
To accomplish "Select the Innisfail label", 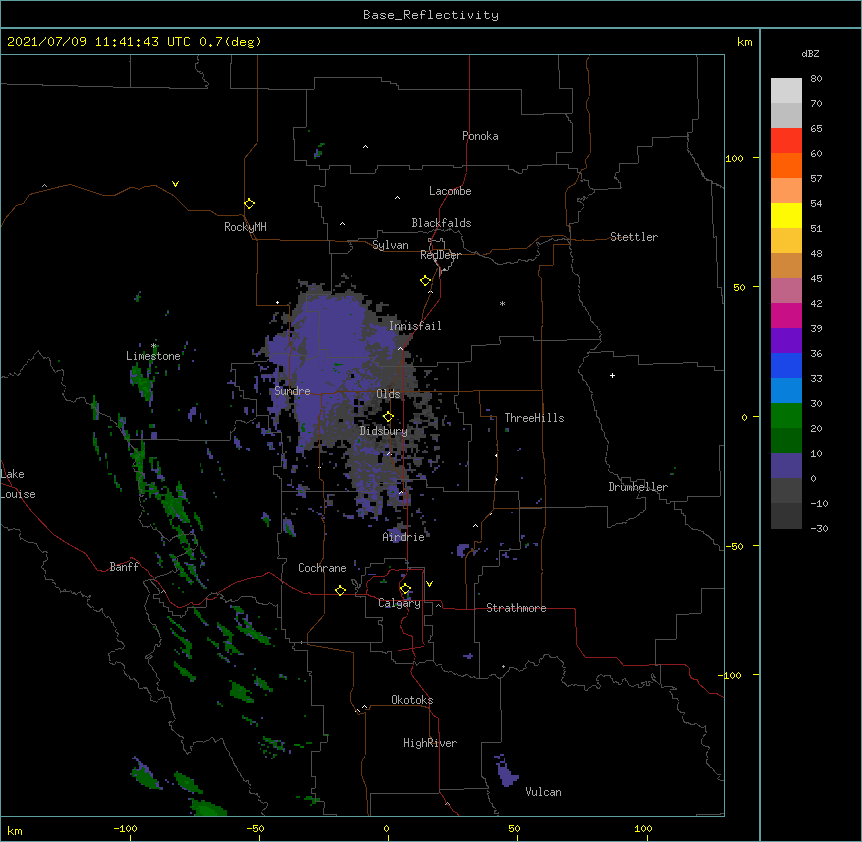I will click(x=415, y=326).
